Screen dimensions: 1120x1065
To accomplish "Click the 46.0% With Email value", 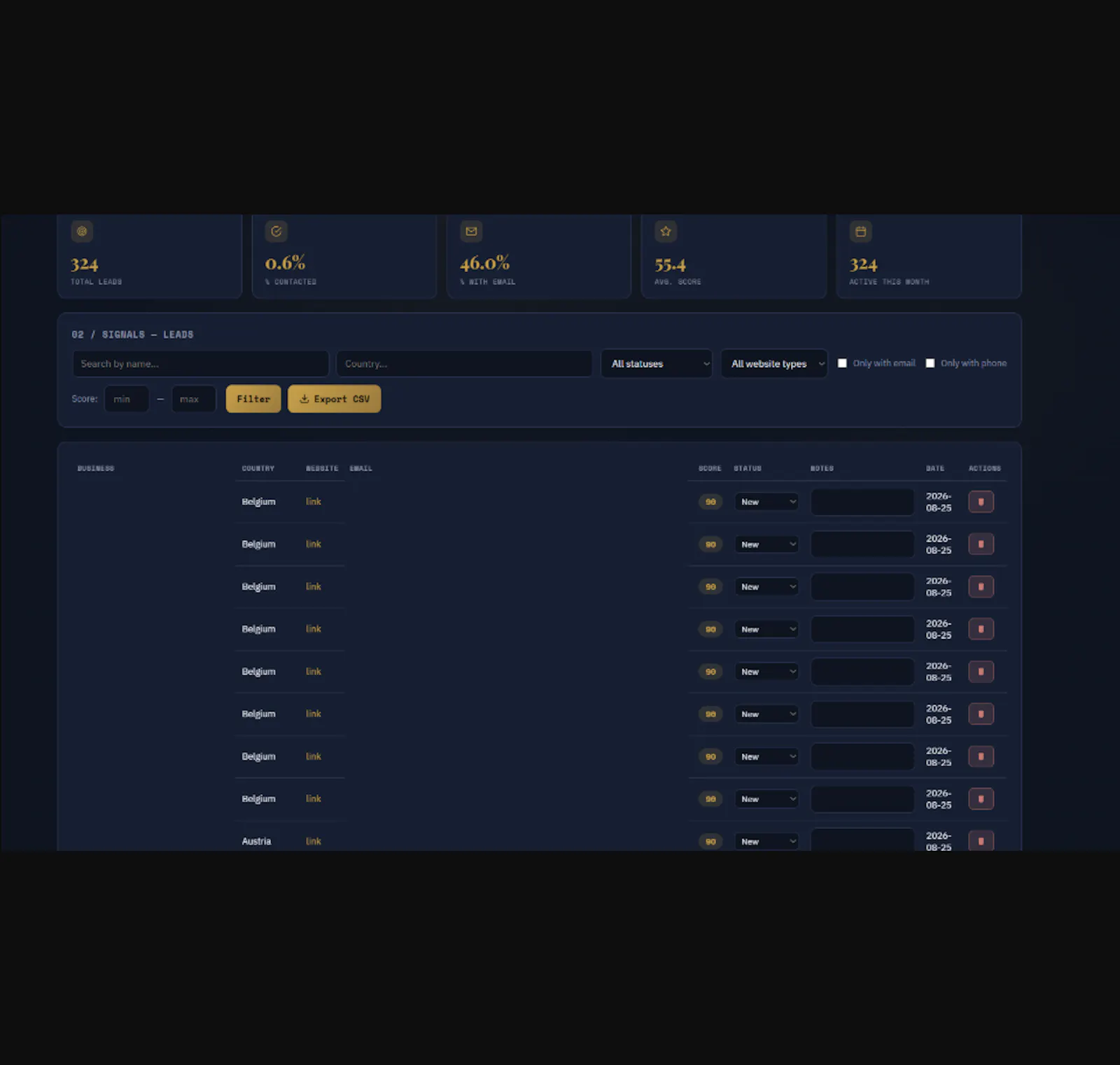I will tap(484, 263).
